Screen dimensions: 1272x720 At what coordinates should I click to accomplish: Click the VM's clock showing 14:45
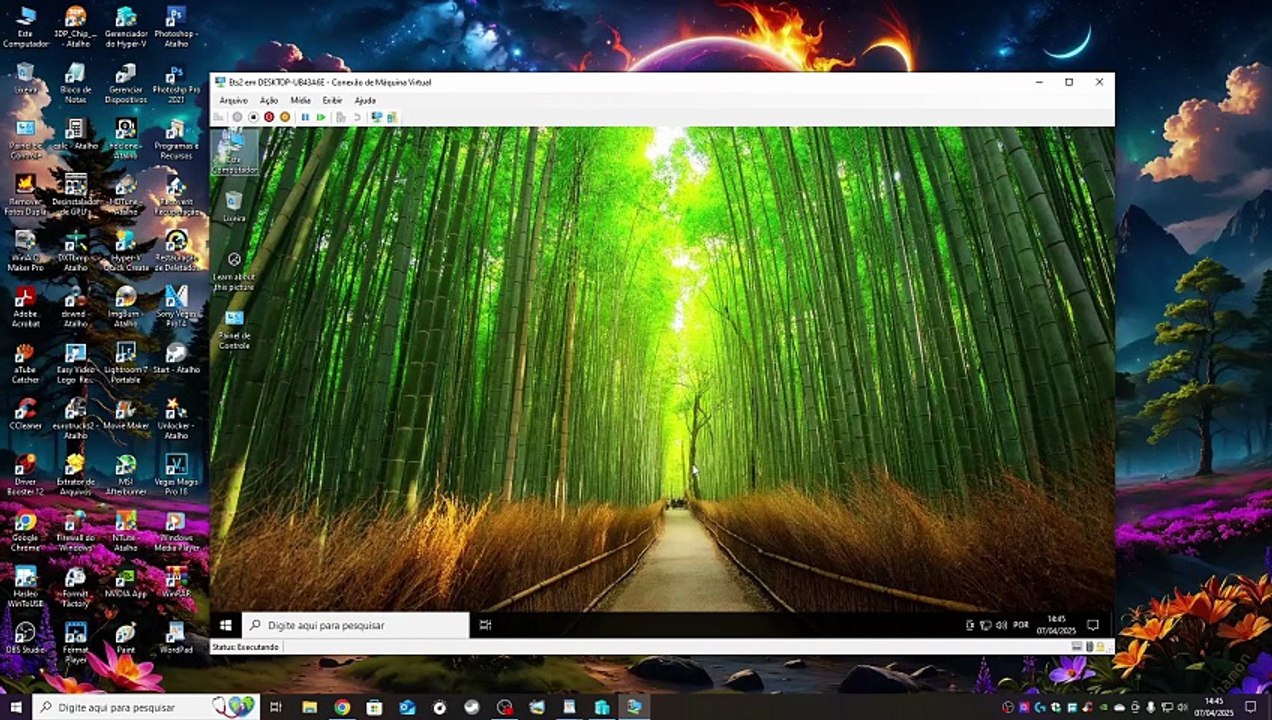[x=1056, y=625]
